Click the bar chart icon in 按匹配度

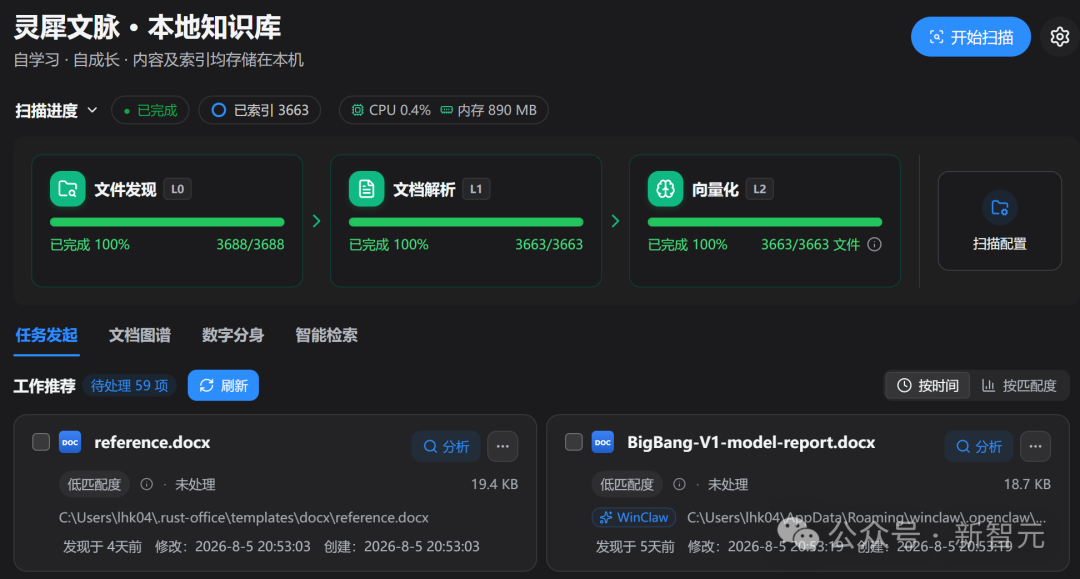point(988,386)
